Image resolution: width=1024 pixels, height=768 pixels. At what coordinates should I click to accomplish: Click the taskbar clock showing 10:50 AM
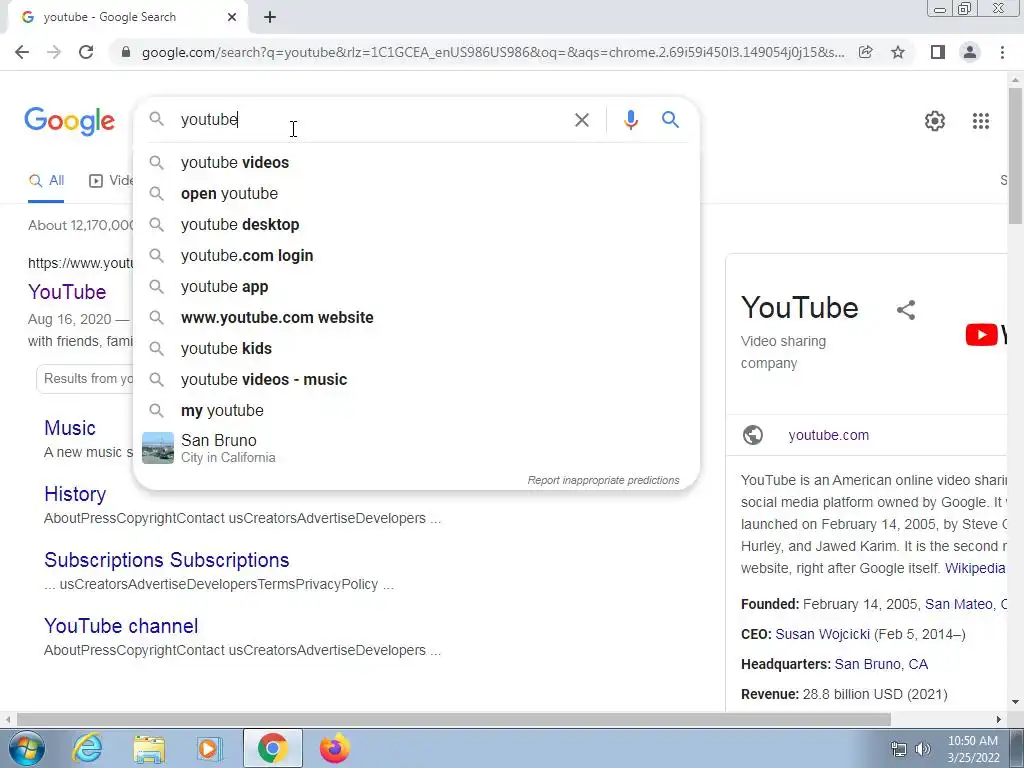tap(972, 749)
